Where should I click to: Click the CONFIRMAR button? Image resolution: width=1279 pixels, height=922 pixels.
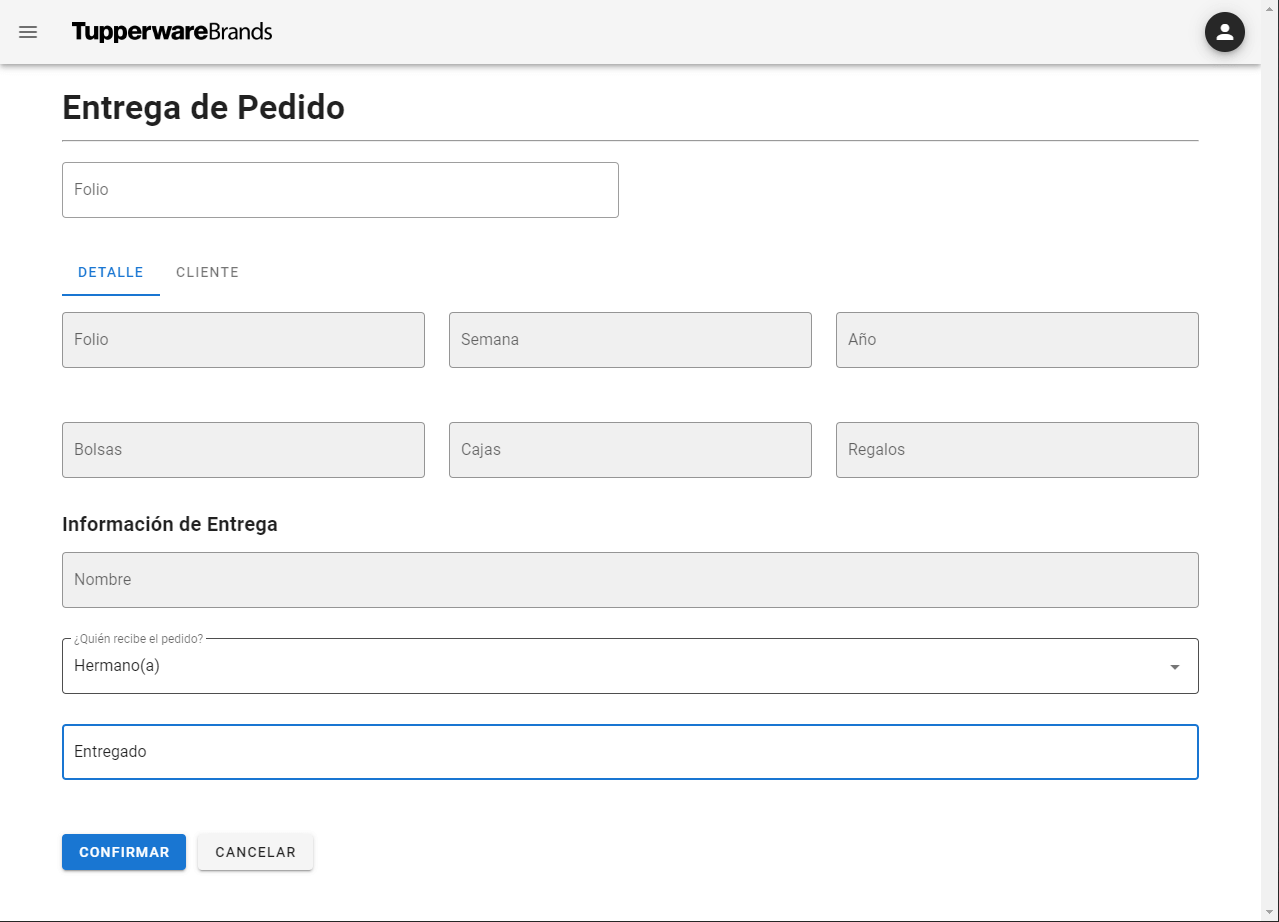point(124,852)
